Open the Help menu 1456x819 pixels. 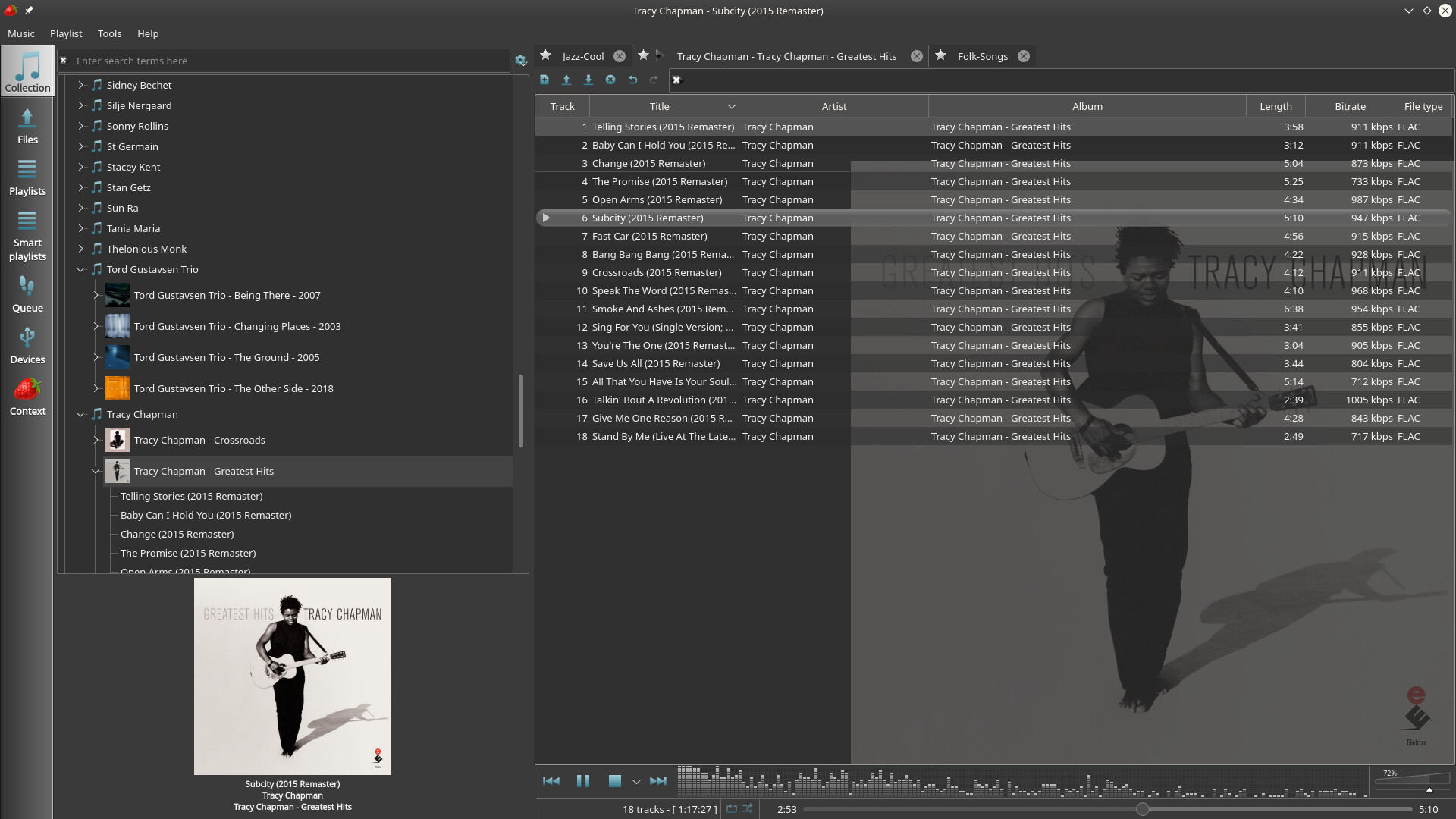click(148, 33)
